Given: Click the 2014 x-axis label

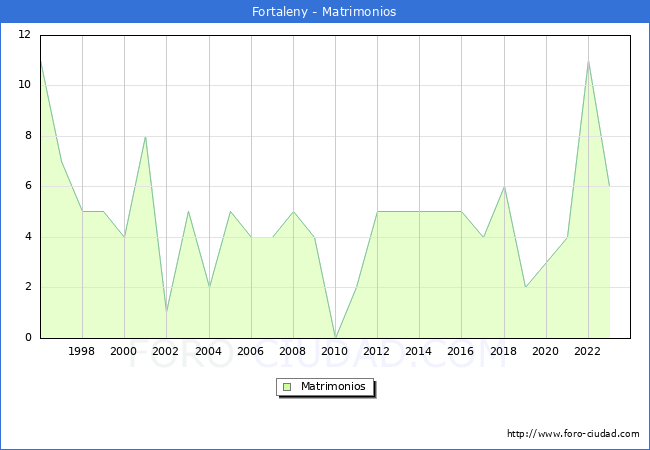Looking at the screenshot, I should 419,351.
